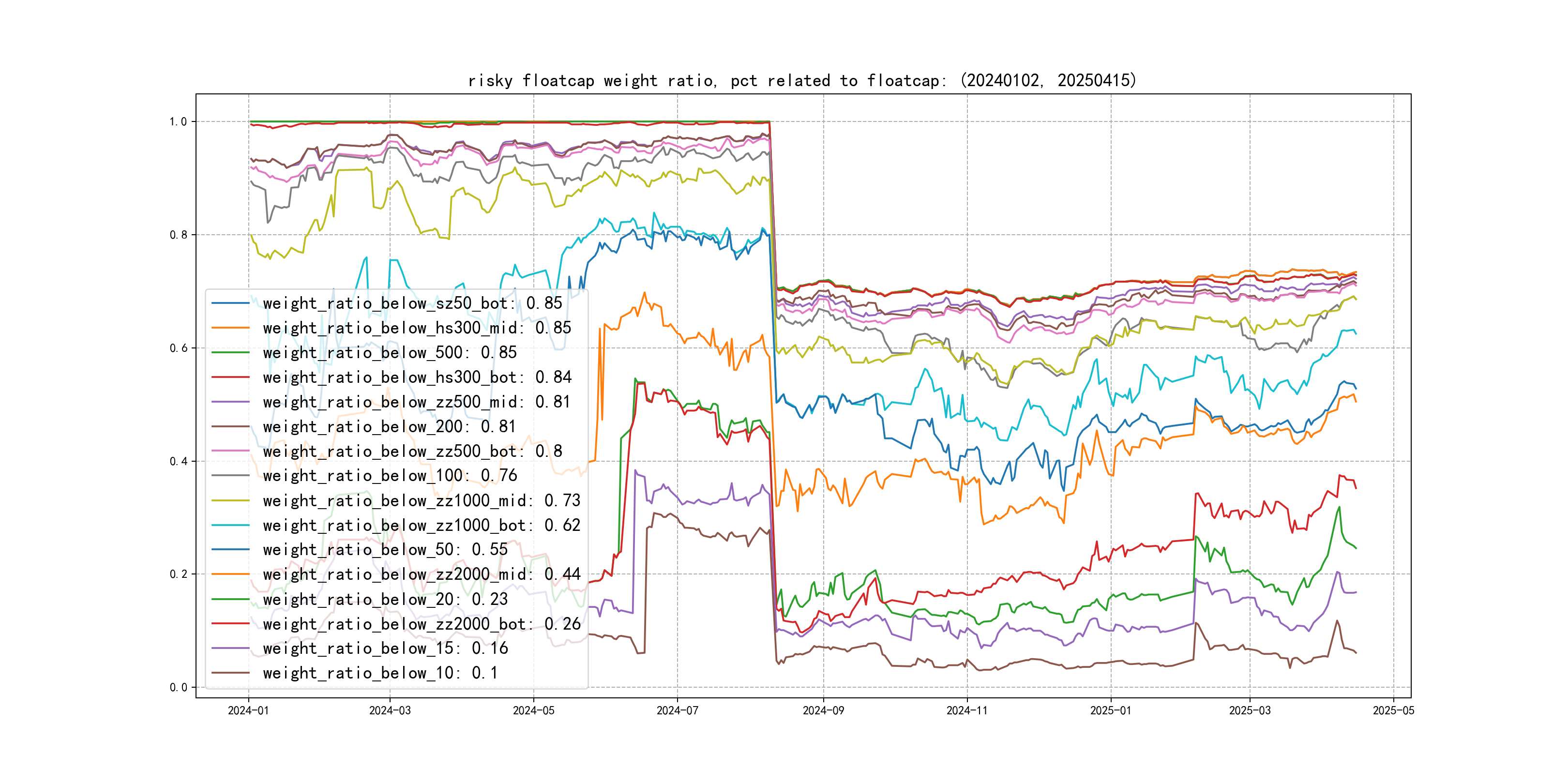The height and width of the screenshot is (784, 1568).
Task: Select legend label weight_ratio_below_500
Action: pyautogui.click(x=390, y=352)
